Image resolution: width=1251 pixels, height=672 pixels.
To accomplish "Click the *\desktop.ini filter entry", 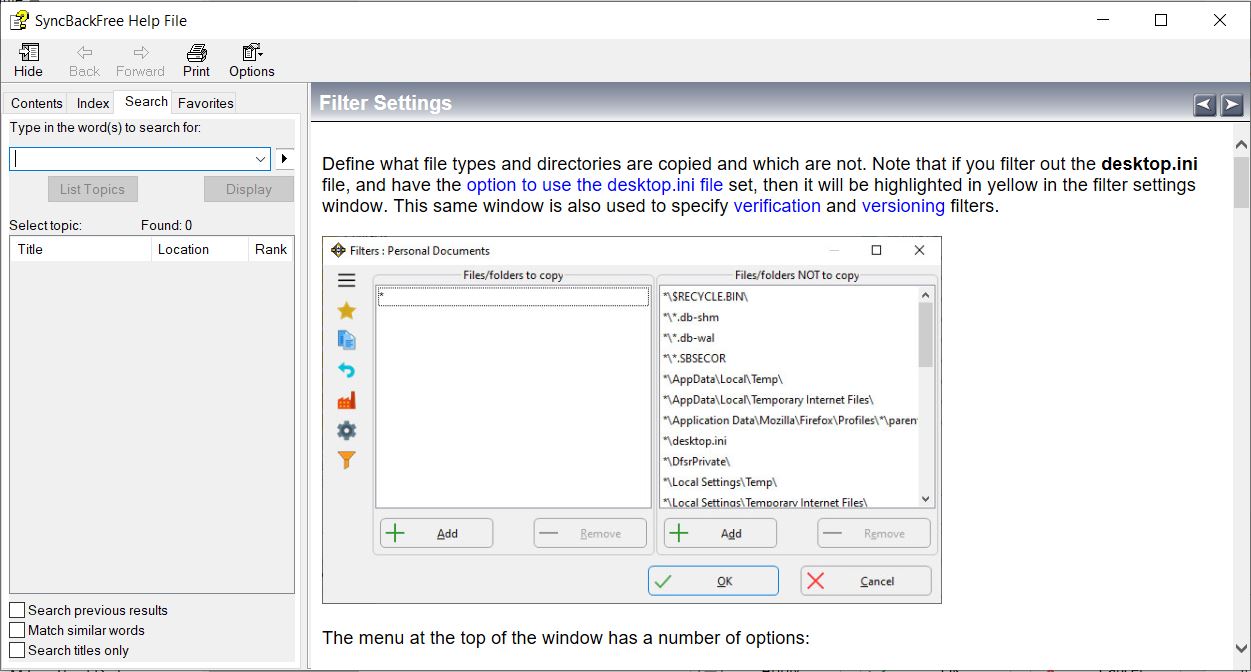I will point(694,441).
